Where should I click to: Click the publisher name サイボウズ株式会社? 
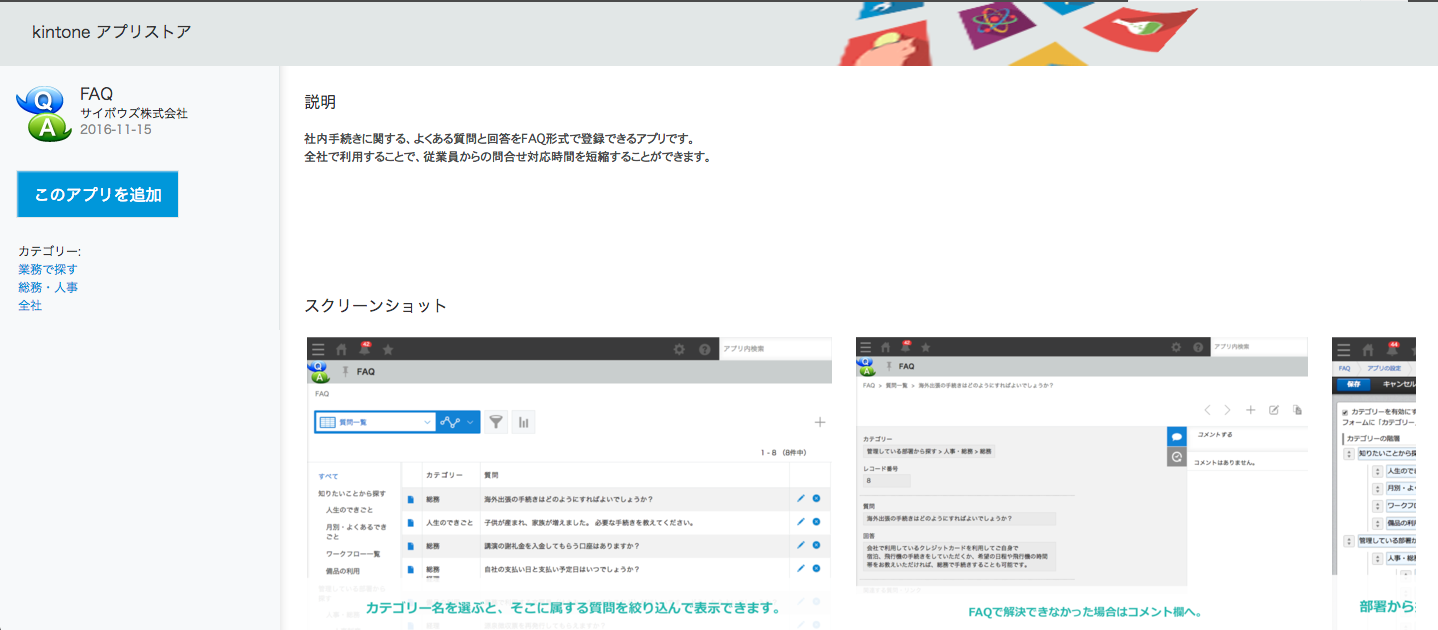(x=134, y=113)
